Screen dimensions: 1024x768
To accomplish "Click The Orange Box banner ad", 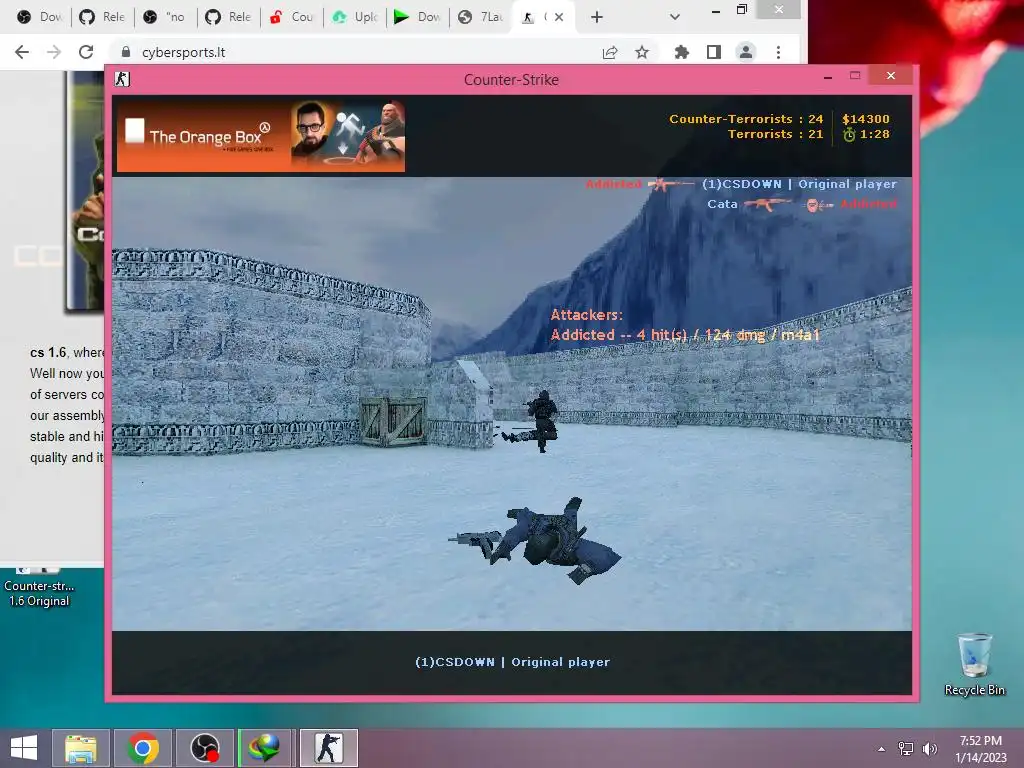I will coord(261,136).
